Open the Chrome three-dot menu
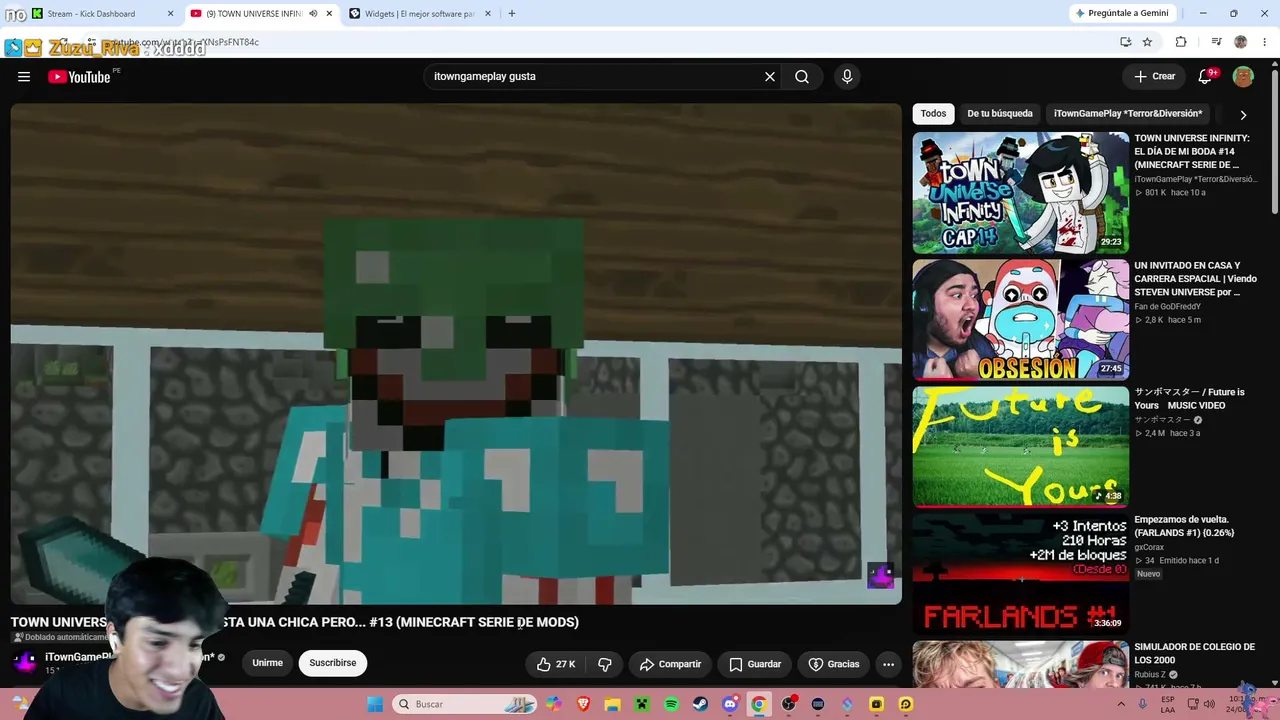Image resolution: width=1280 pixels, height=720 pixels. pos(1266,42)
